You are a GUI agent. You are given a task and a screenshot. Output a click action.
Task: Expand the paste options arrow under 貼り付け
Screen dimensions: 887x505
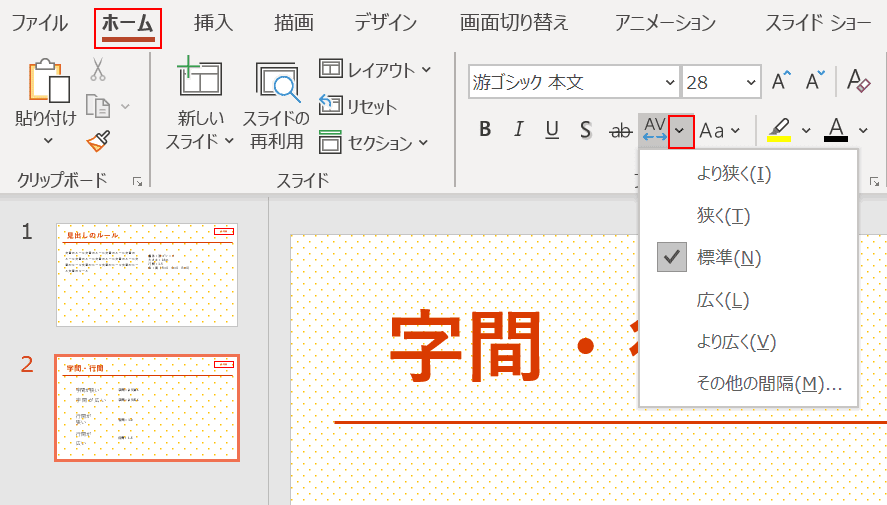[48, 140]
